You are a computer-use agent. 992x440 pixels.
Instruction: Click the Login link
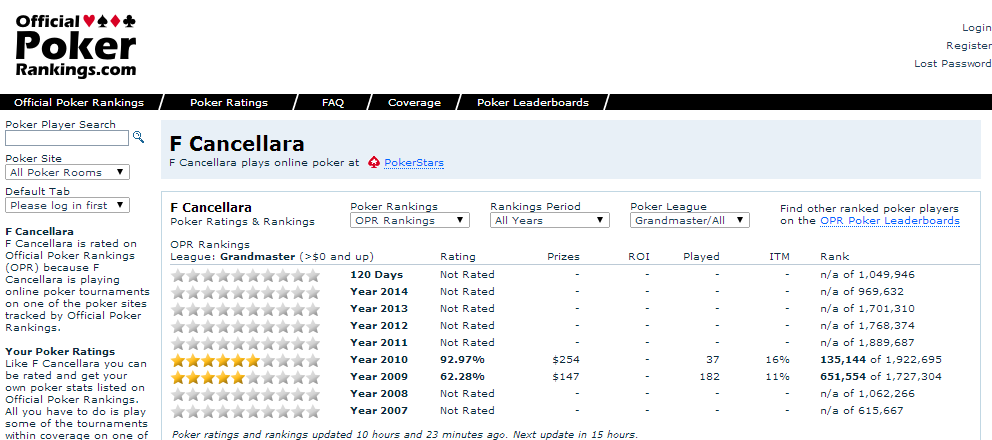point(976,28)
